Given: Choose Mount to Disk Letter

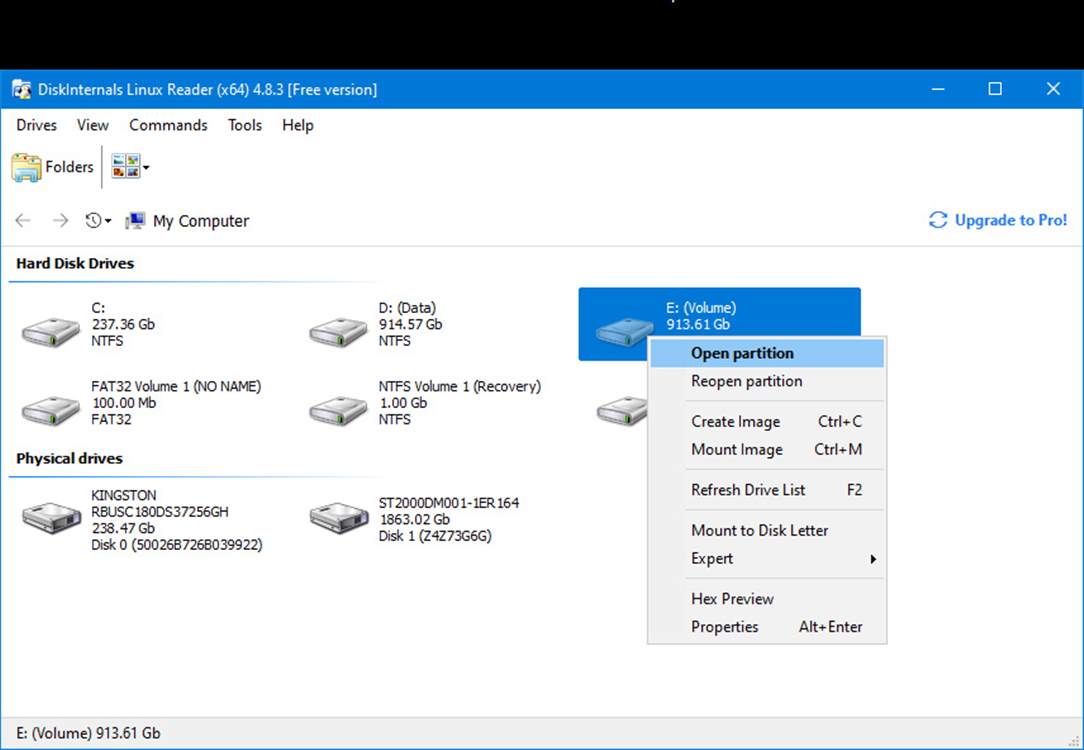Looking at the screenshot, I should [767, 530].
